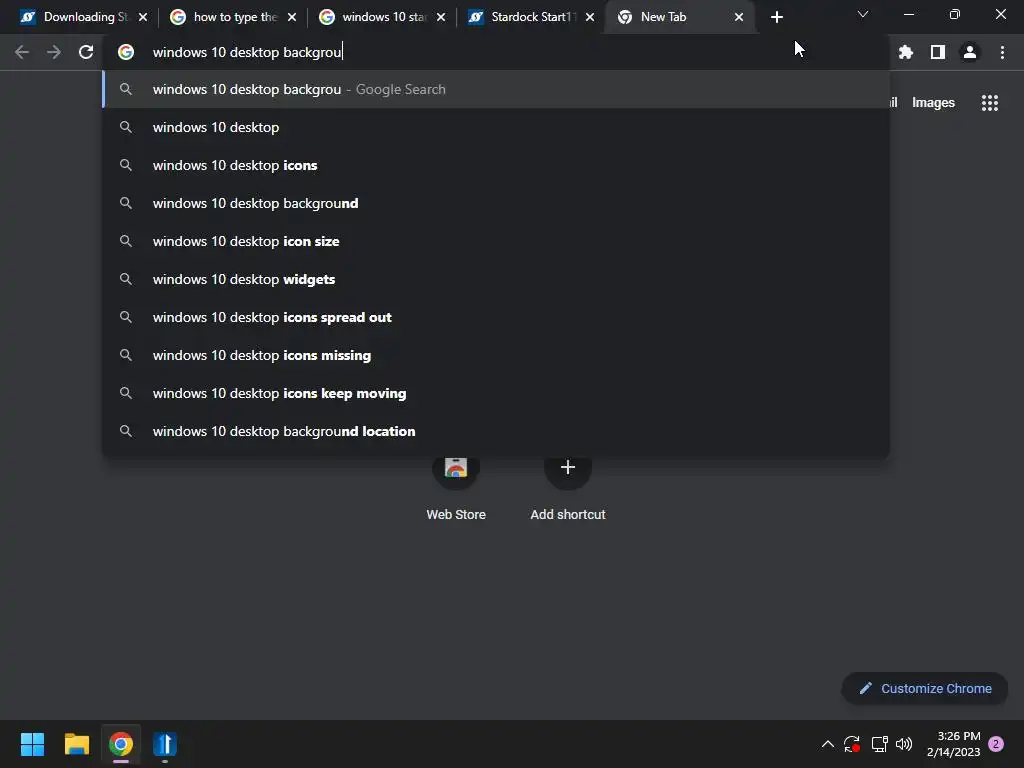Reload the page with refresh icon
Viewport: 1024px width, 768px height.
[86, 52]
